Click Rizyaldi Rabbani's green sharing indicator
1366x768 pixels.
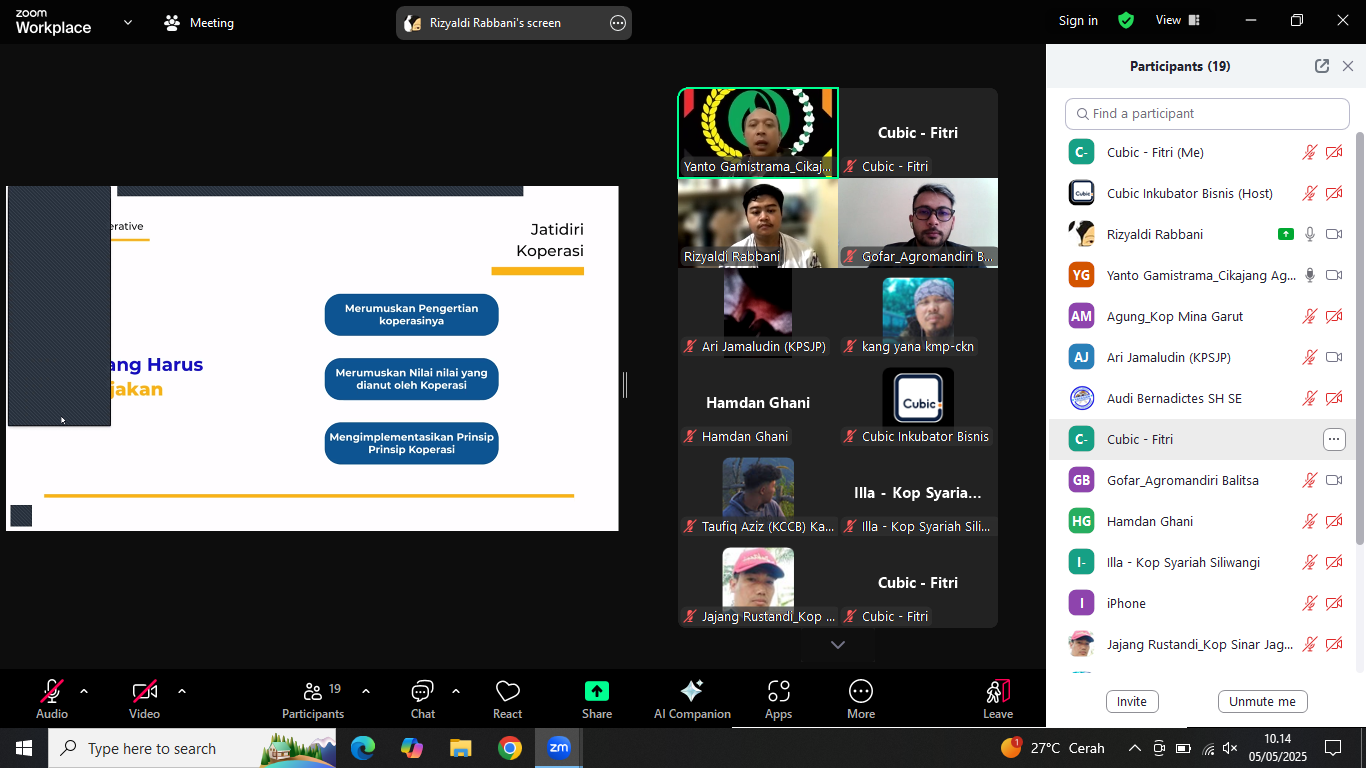(1286, 234)
